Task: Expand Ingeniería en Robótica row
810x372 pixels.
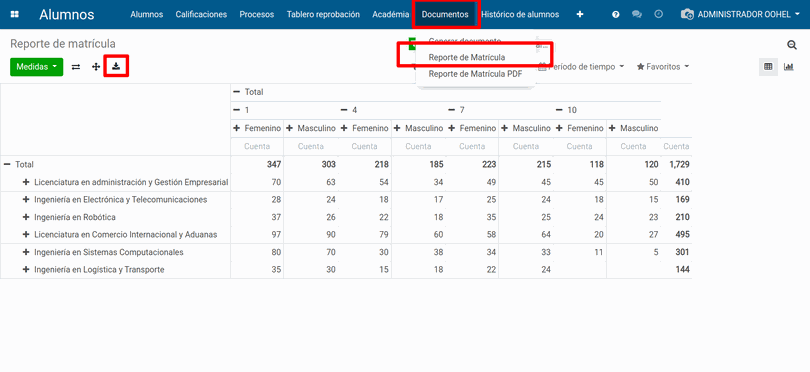Action: 26,217
